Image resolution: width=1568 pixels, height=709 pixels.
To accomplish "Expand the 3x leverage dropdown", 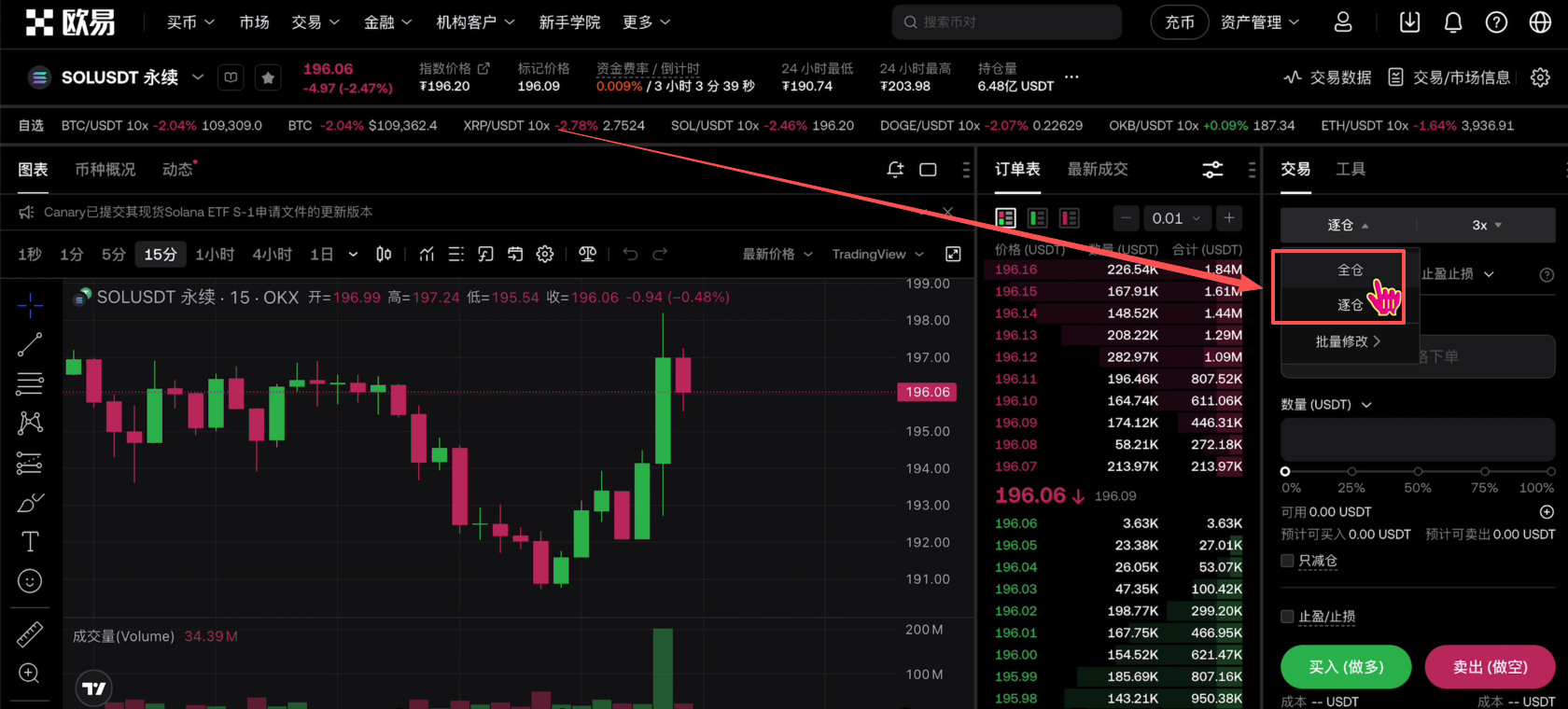I will click(1486, 225).
